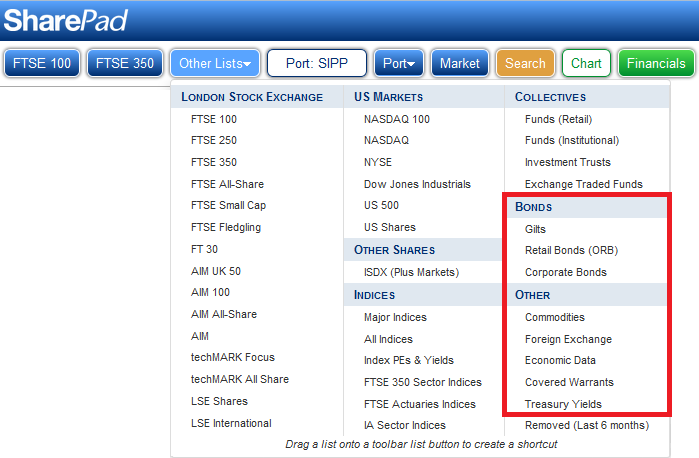Viewport: 699px width, 458px height.
Task: Select the FT 30 list
Action: pos(204,249)
